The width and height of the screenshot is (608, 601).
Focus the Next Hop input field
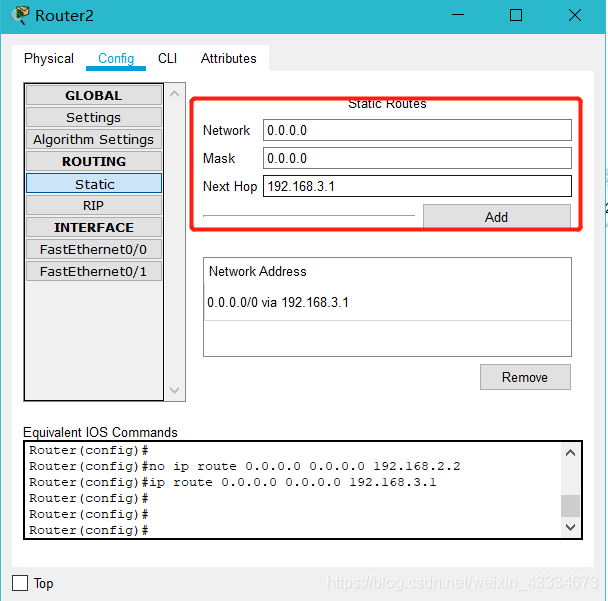[417, 186]
